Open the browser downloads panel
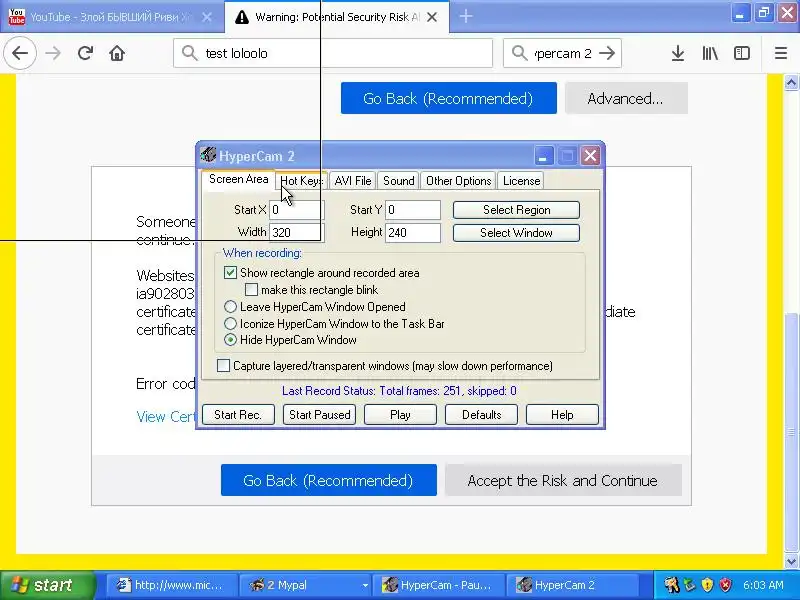This screenshot has width=800, height=600. coord(678,53)
